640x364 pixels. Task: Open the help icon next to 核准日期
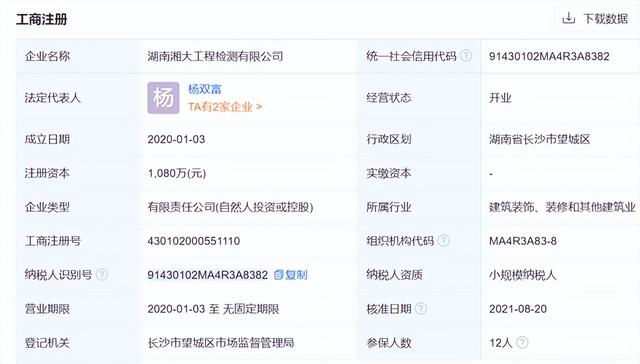(421, 309)
